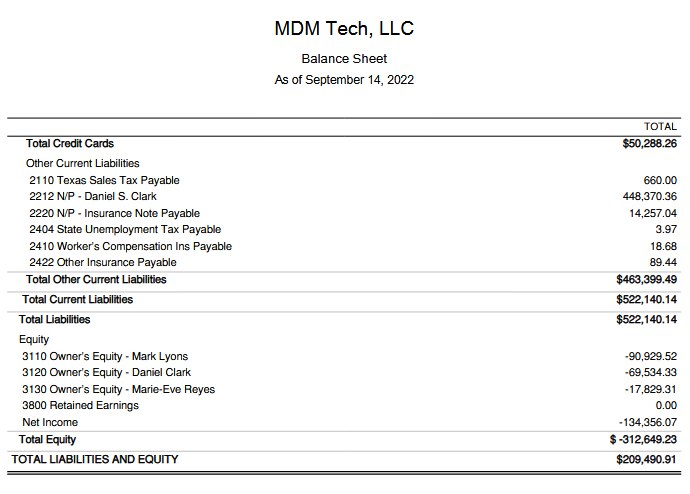The image size is (690, 494).
Task: Open Total Other Current Liabilities amount $463,399.49
Action: point(647,280)
